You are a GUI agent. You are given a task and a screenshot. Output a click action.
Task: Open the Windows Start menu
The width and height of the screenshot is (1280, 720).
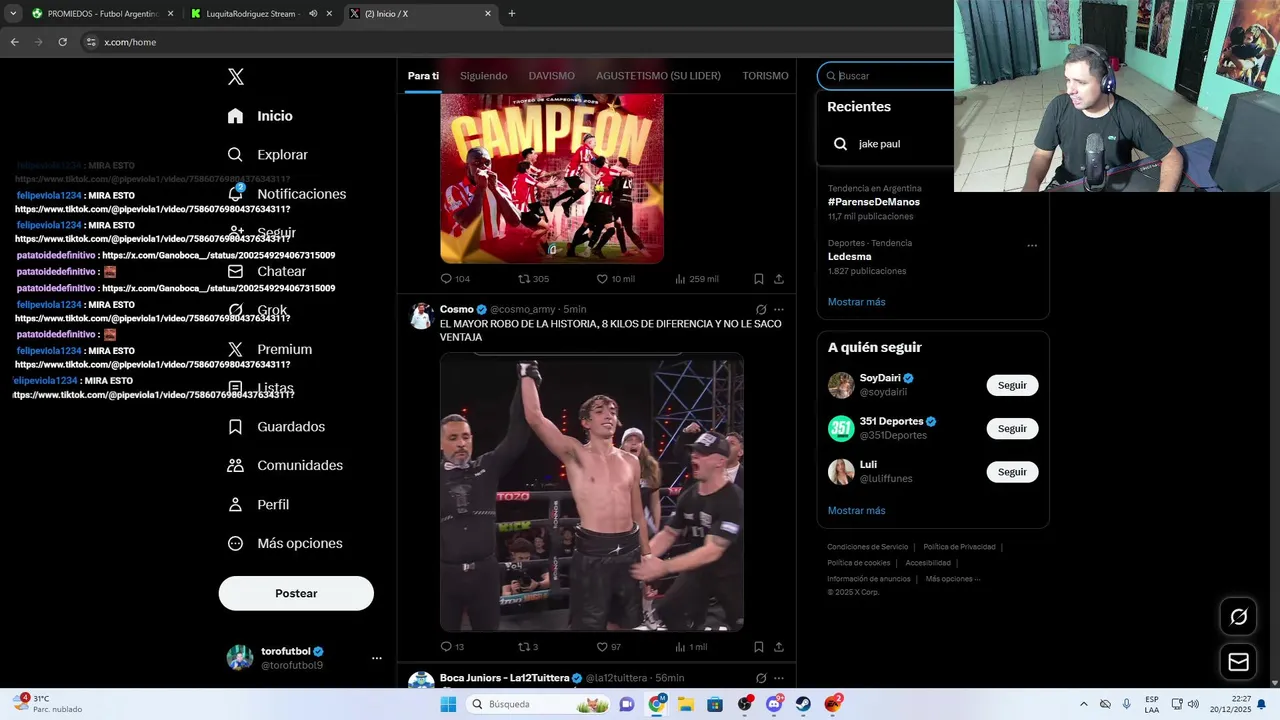pyautogui.click(x=448, y=704)
